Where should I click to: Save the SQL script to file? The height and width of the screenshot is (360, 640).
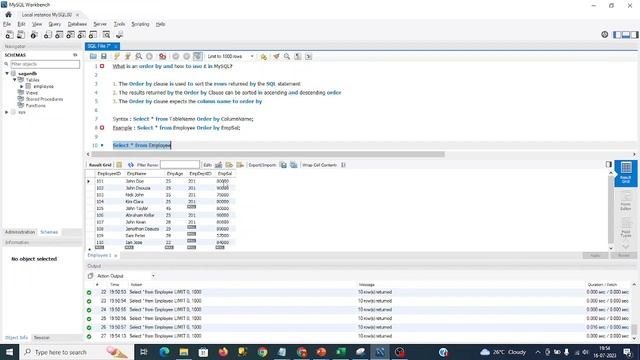tap(104, 56)
